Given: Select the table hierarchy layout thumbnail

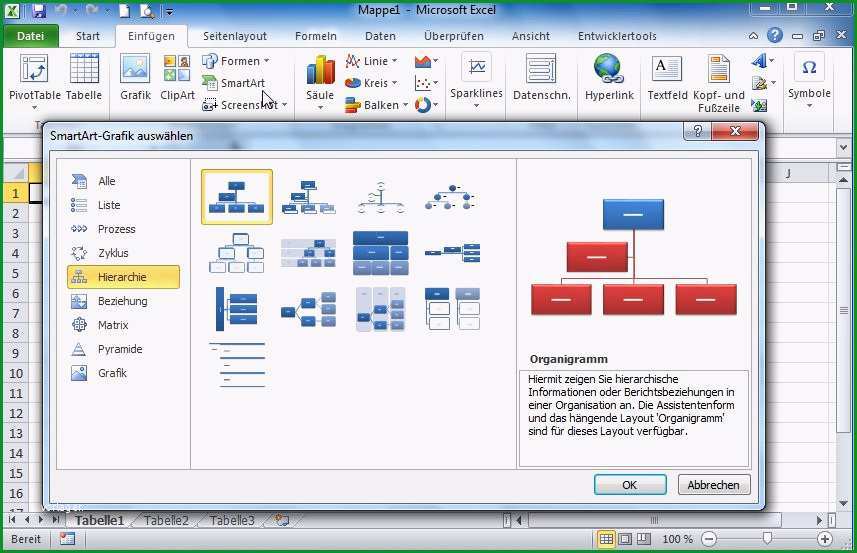Looking at the screenshot, I should [x=380, y=253].
